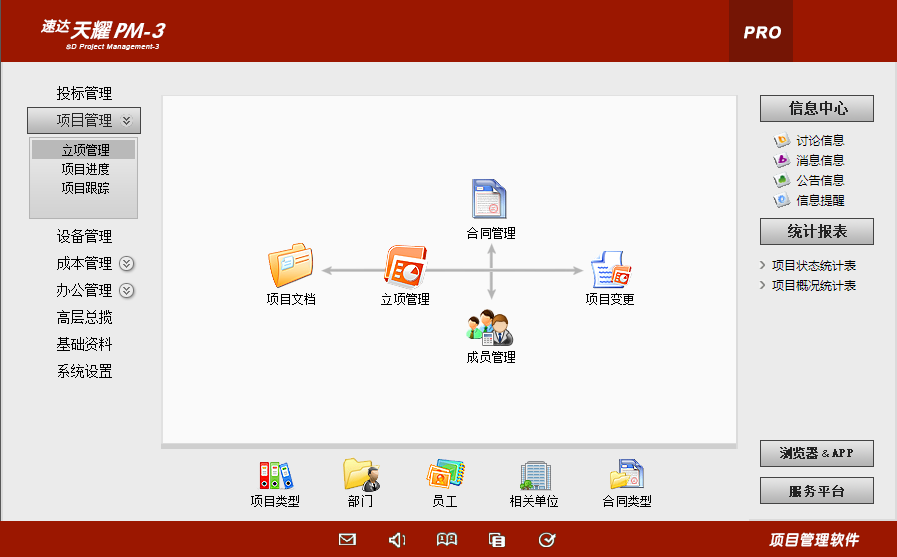Expand the 成本管理 section arrow
The width and height of the screenshot is (897, 557).
tap(127, 264)
